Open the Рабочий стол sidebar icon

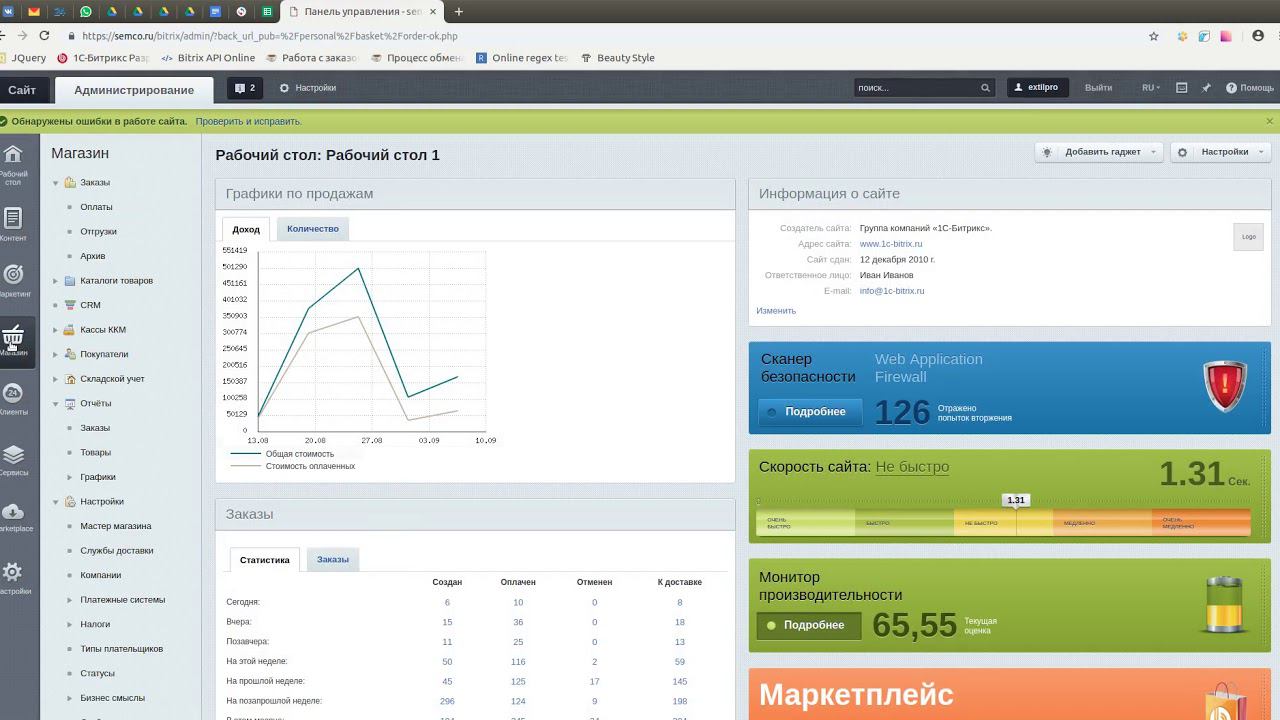(x=13, y=154)
